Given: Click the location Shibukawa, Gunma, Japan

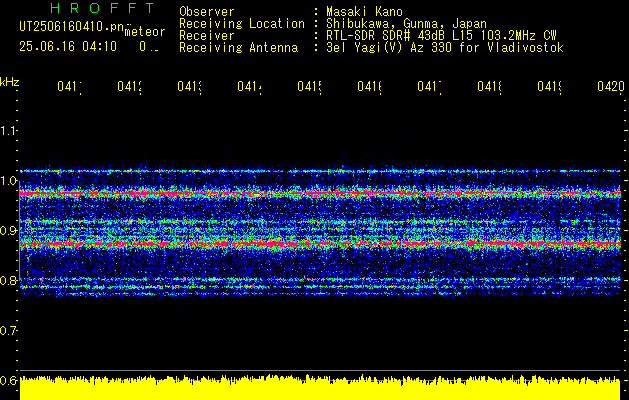Looking at the screenshot, I should [x=406, y=24].
